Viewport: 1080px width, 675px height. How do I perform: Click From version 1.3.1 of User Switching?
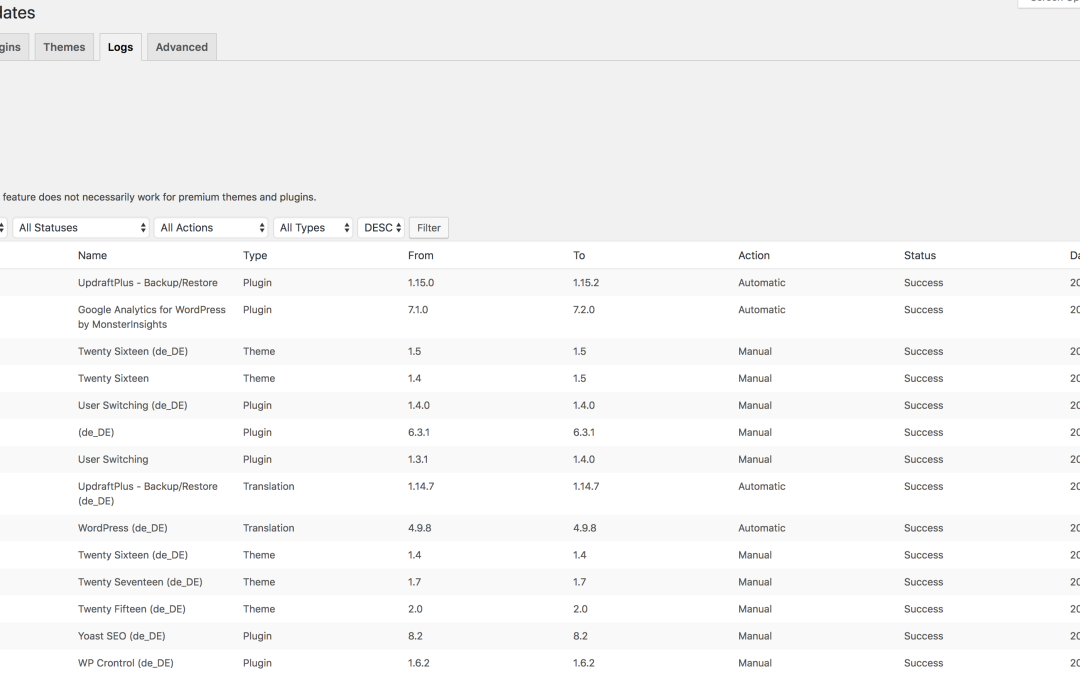coord(417,459)
